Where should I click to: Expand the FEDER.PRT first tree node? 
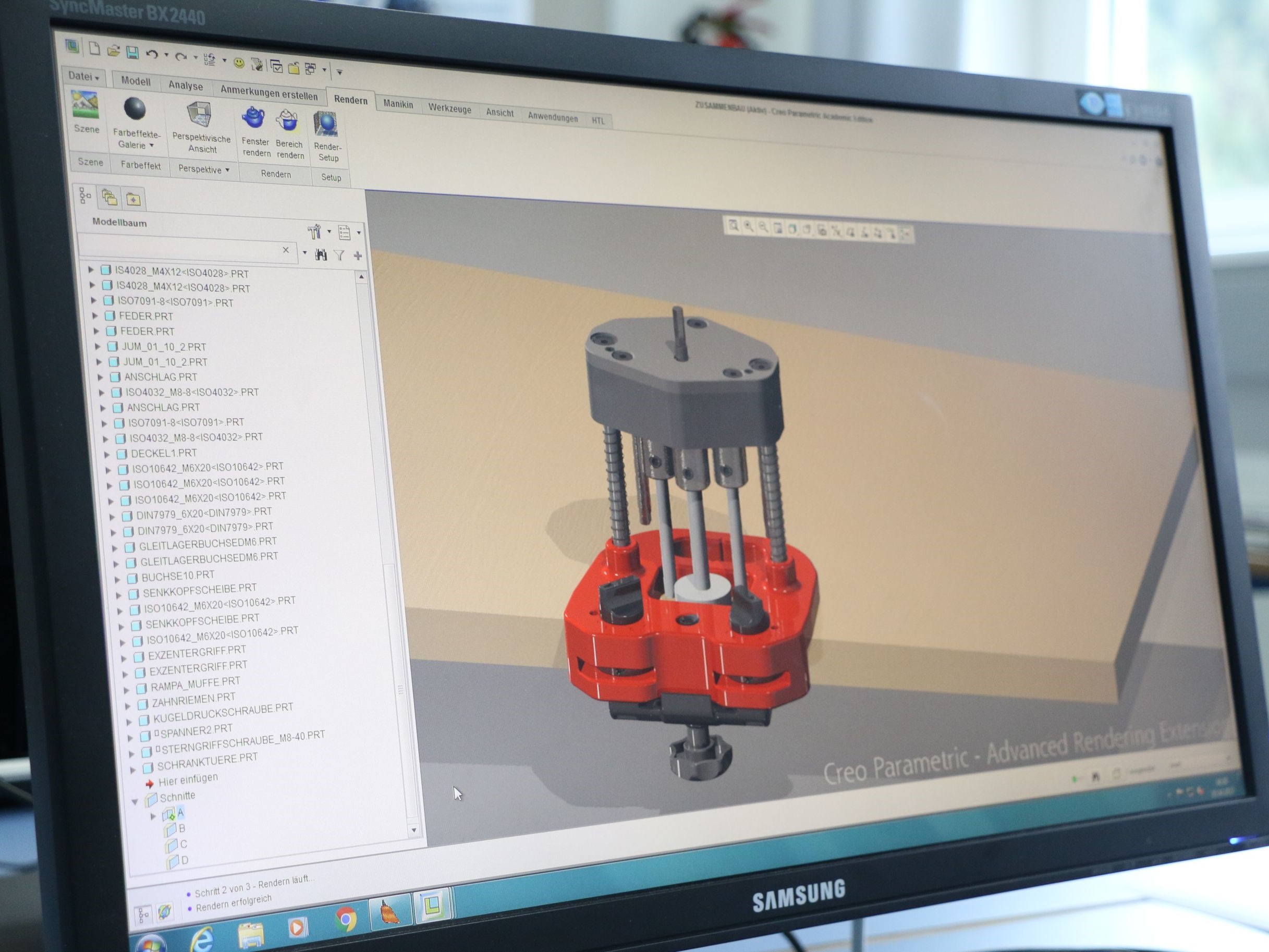[x=95, y=315]
